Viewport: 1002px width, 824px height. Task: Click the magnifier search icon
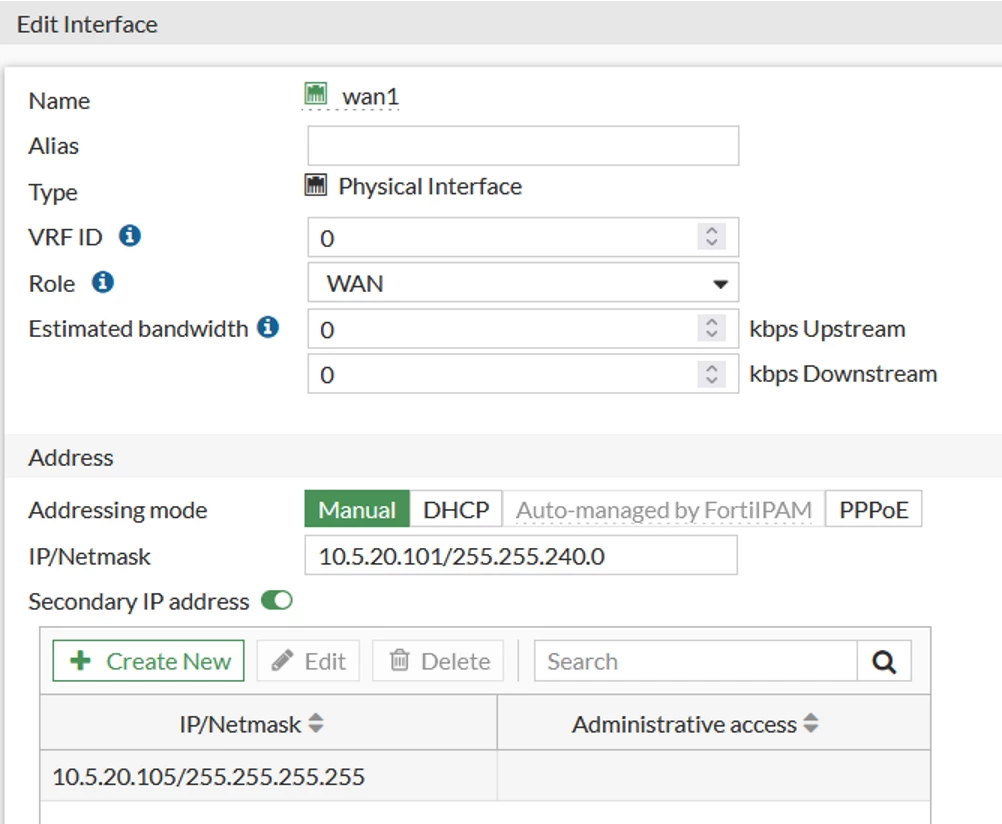click(x=884, y=661)
